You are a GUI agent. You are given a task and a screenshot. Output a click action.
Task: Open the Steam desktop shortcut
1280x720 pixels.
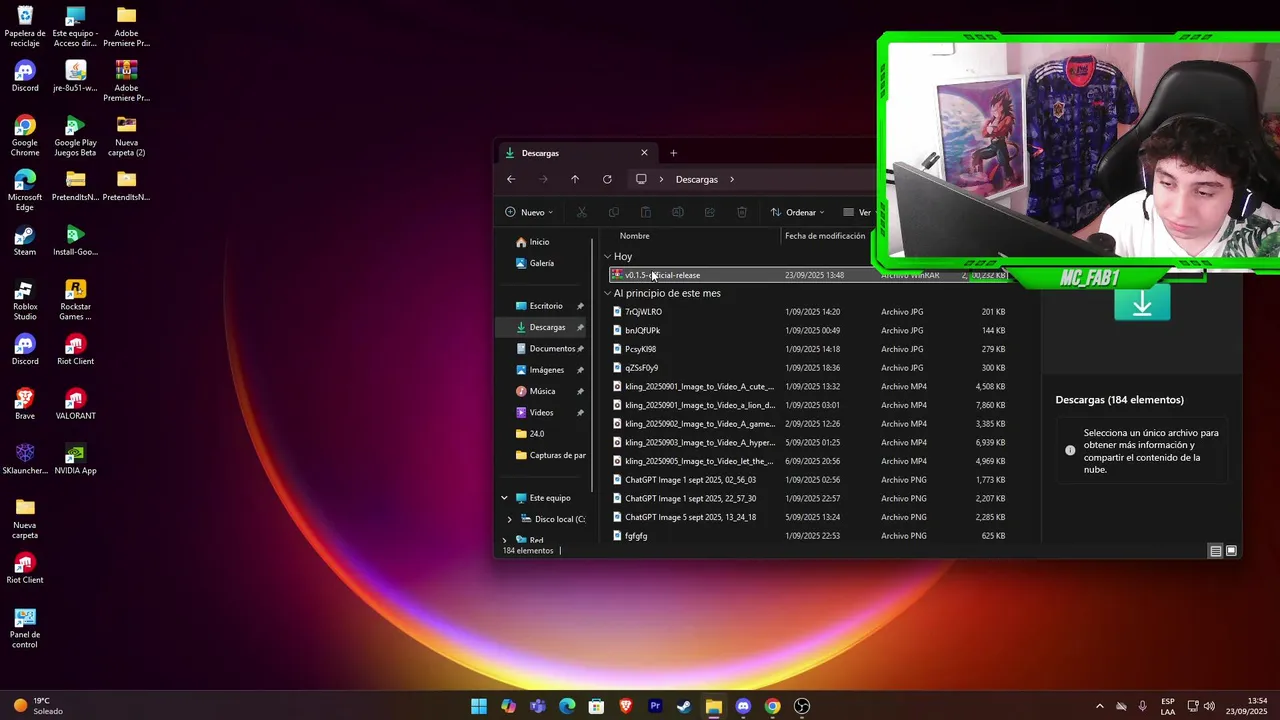(25, 241)
